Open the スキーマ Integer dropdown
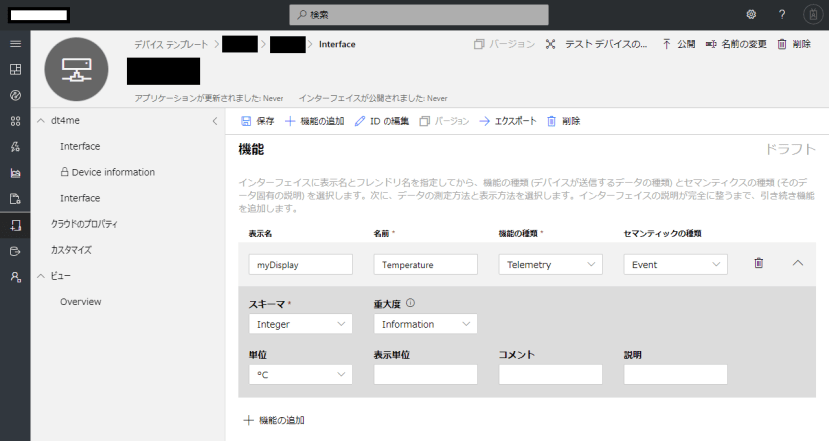The height and width of the screenshot is (441, 829). pyautogui.click(x=300, y=324)
